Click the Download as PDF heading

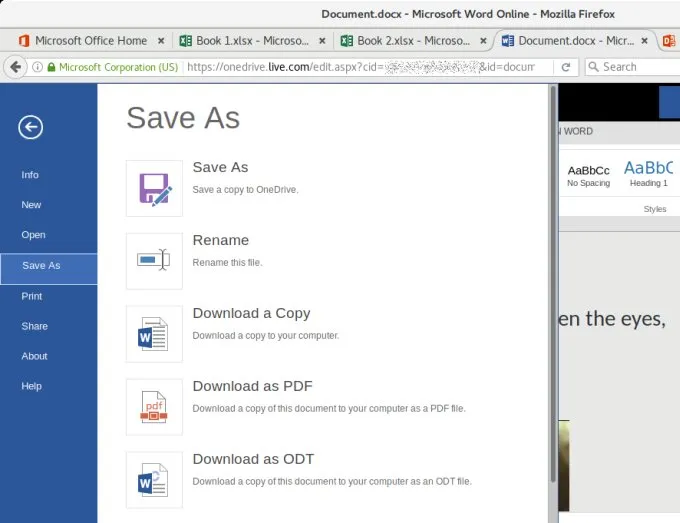(252, 386)
